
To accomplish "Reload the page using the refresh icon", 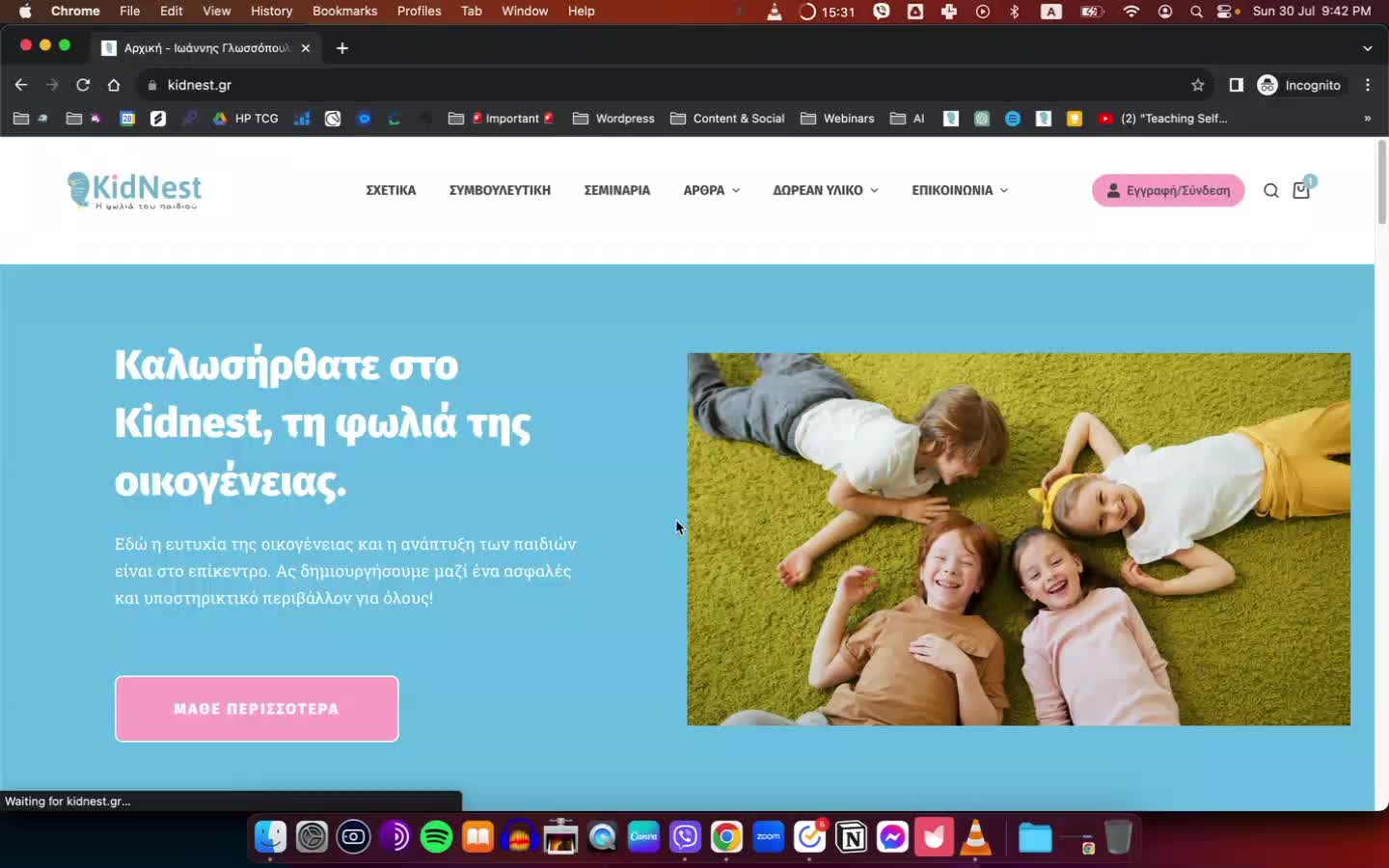I will pos(83,85).
